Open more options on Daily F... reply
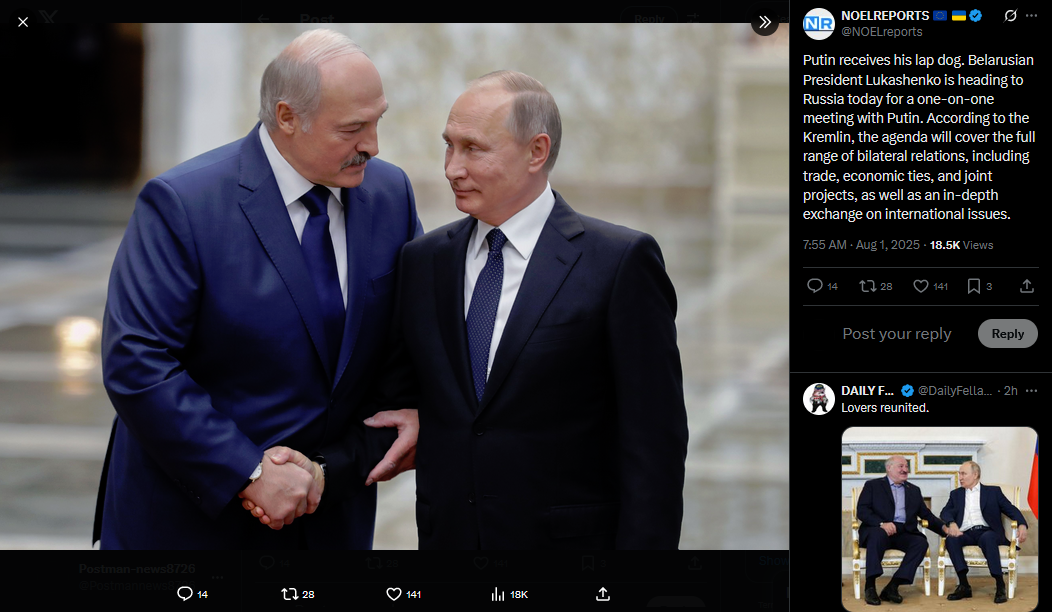Viewport: 1052px width, 612px height. pyautogui.click(x=1032, y=391)
